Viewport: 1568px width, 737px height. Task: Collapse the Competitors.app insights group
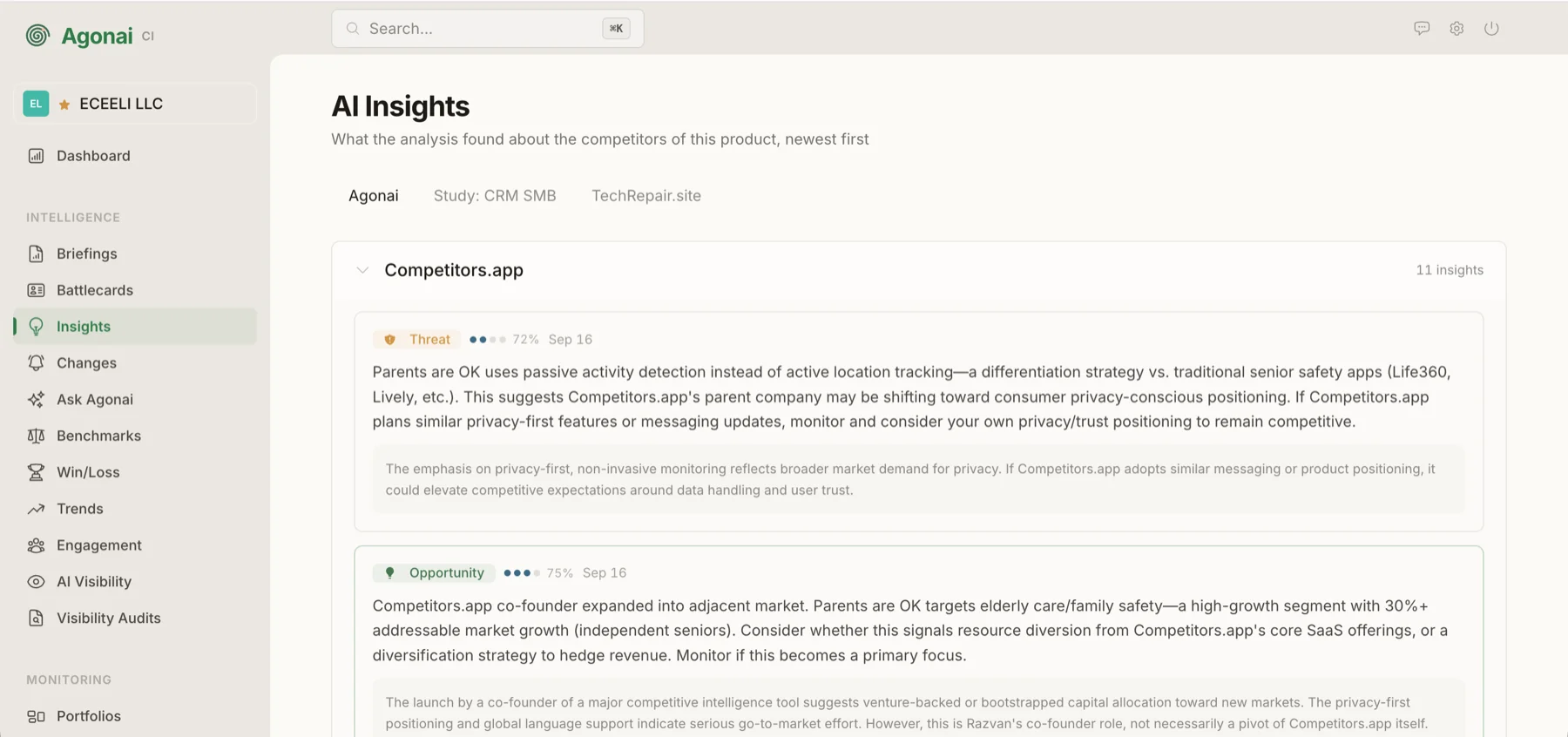362,270
